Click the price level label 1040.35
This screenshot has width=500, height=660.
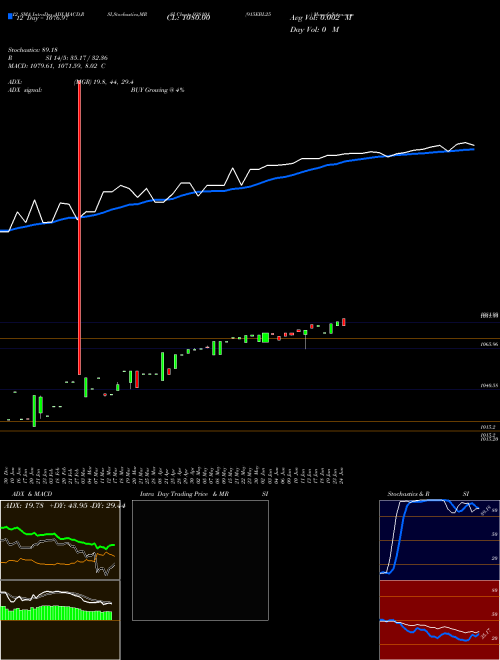tap(489, 385)
